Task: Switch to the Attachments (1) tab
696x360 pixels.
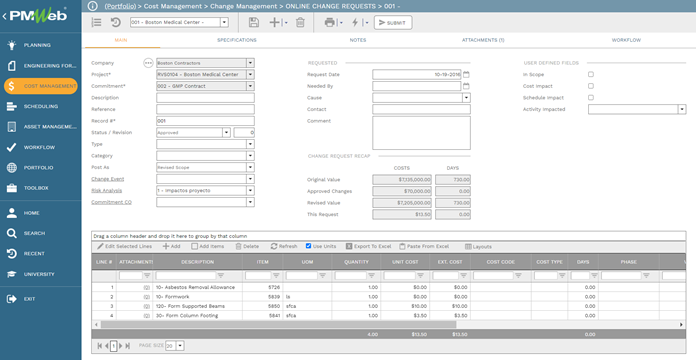Action: coord(483,40)
